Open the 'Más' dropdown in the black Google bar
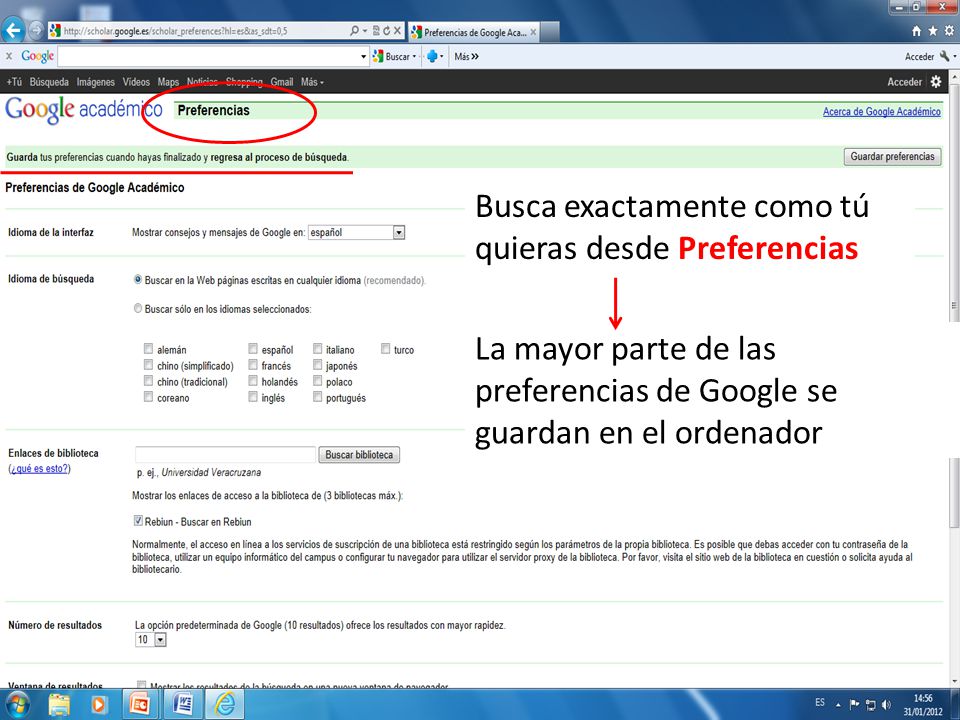Viewport: 960px width, 720px height. (x=312, y=81)
